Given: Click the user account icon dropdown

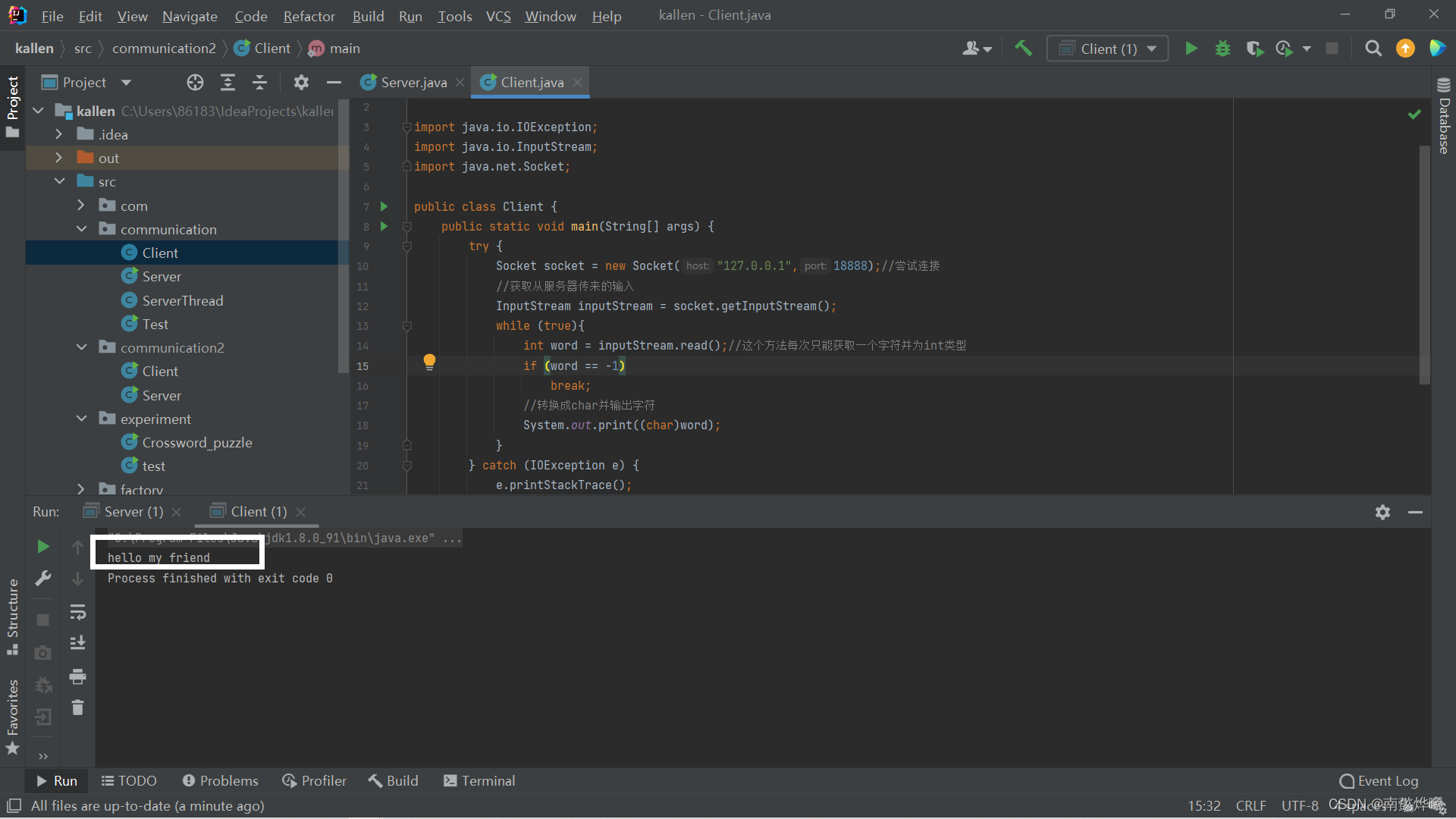Looking at the screenshot, I should (977, 49).
